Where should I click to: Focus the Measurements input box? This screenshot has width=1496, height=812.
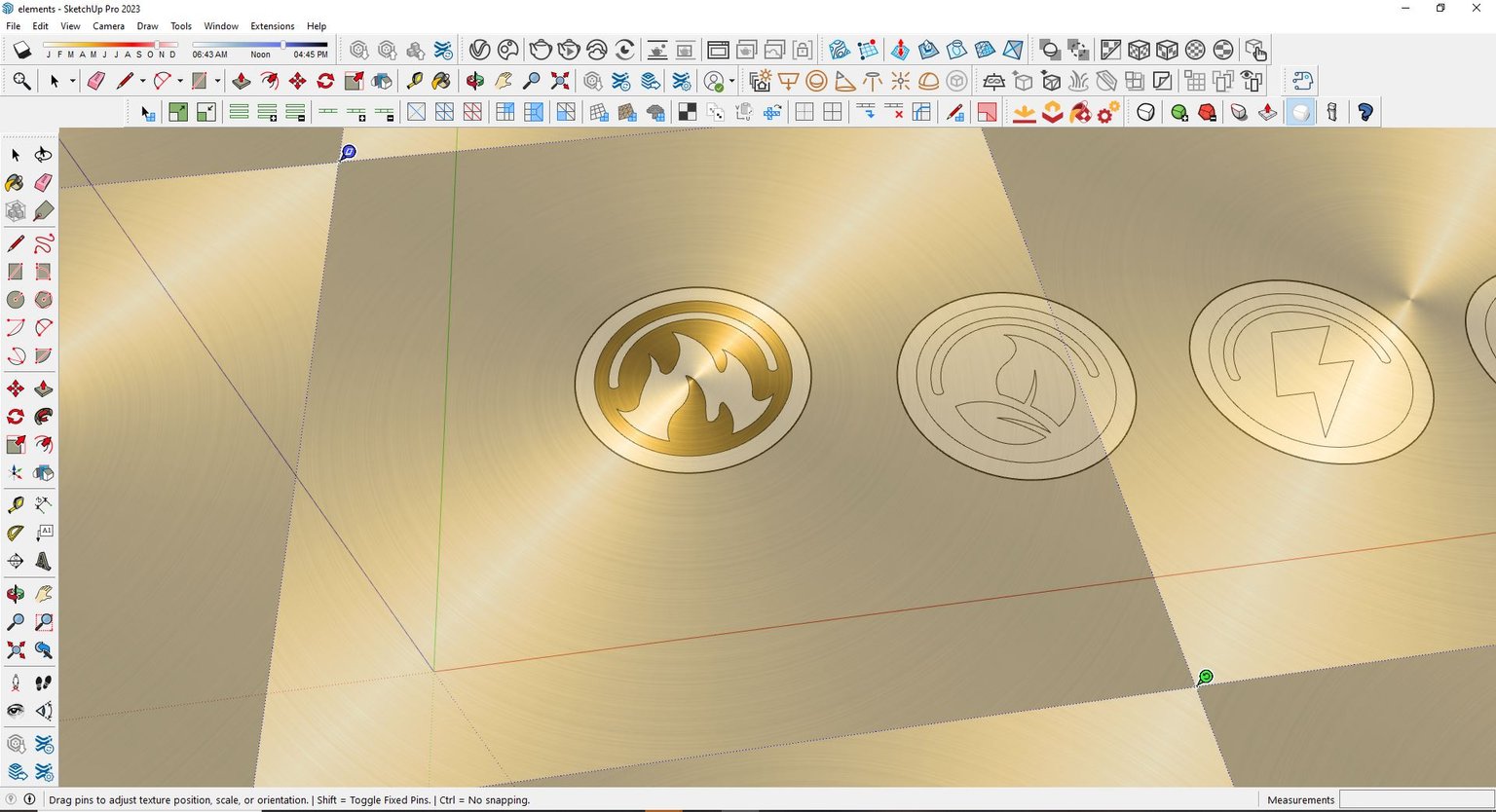(1417, 799)
